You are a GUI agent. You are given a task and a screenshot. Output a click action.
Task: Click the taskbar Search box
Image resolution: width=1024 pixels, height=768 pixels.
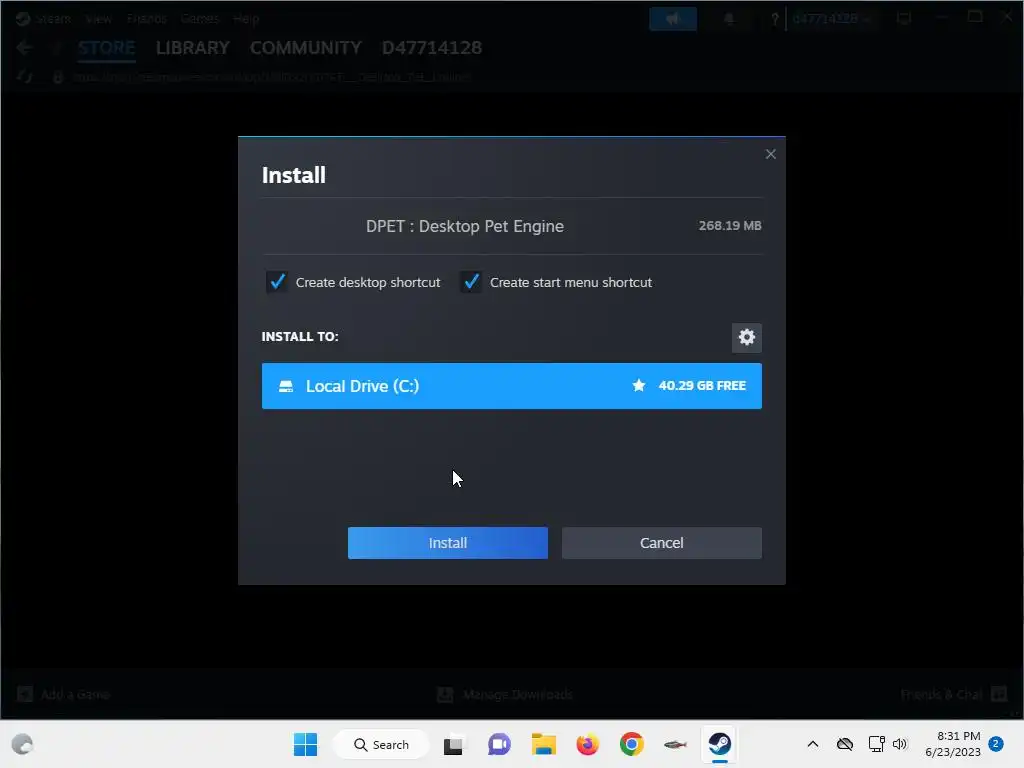(x=381, y=744)
